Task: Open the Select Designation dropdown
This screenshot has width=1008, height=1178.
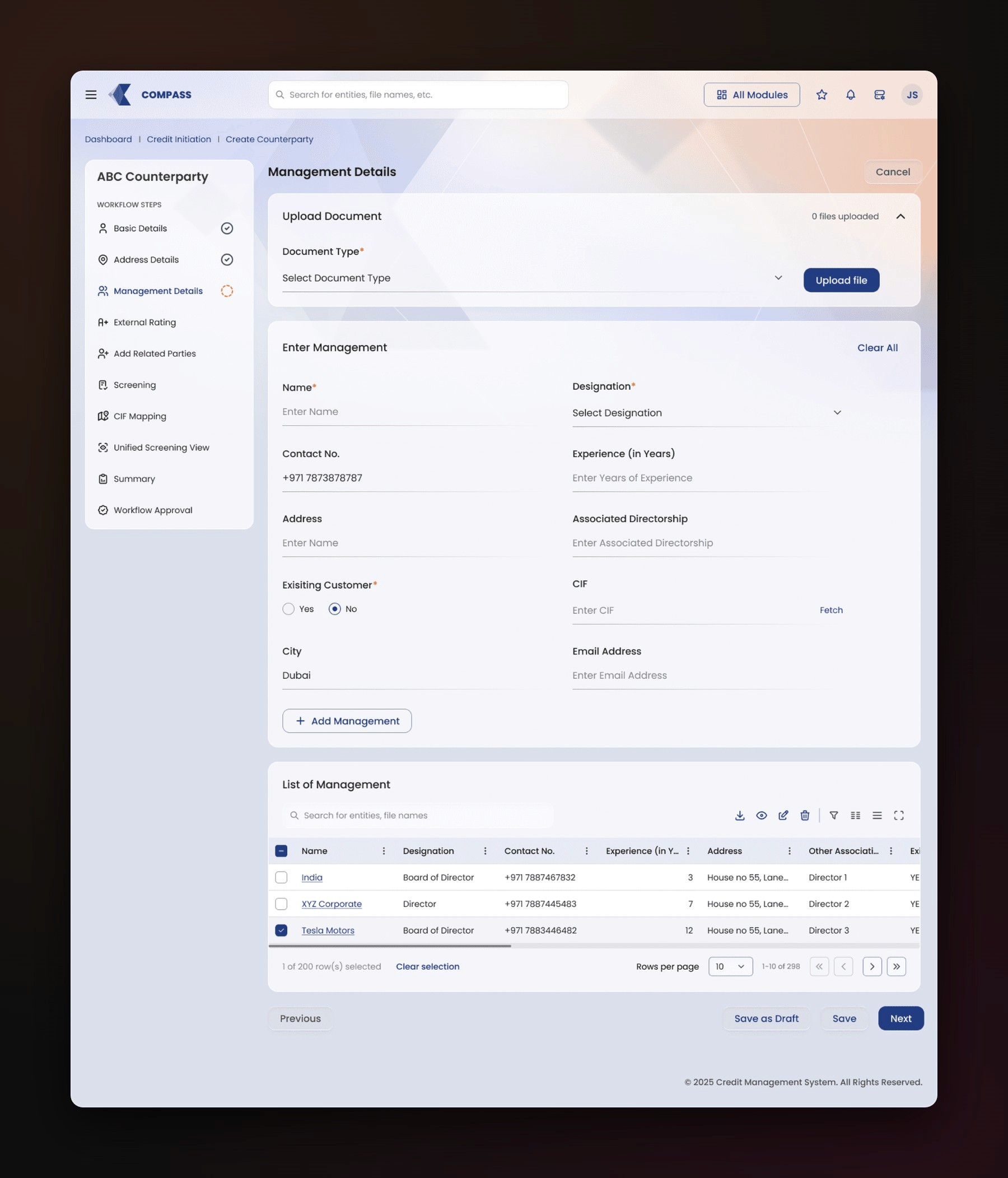Action: [707, 413]
